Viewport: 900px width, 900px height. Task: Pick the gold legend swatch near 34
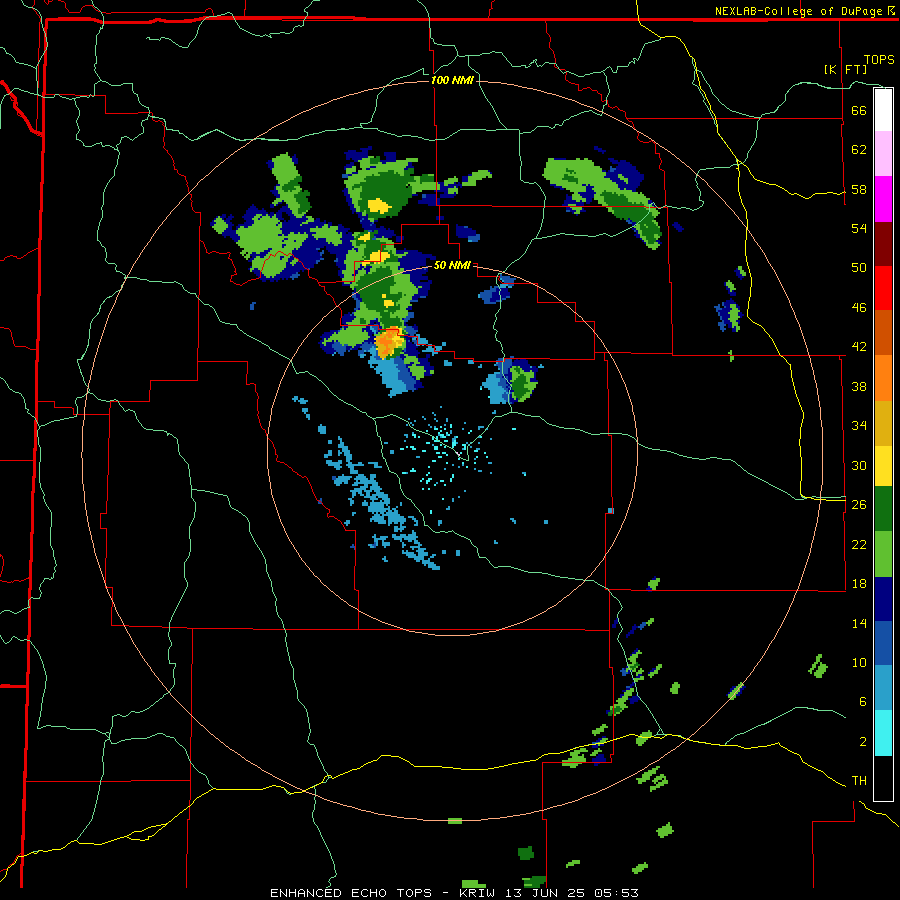pyautogui.click(x=883, y=423)
